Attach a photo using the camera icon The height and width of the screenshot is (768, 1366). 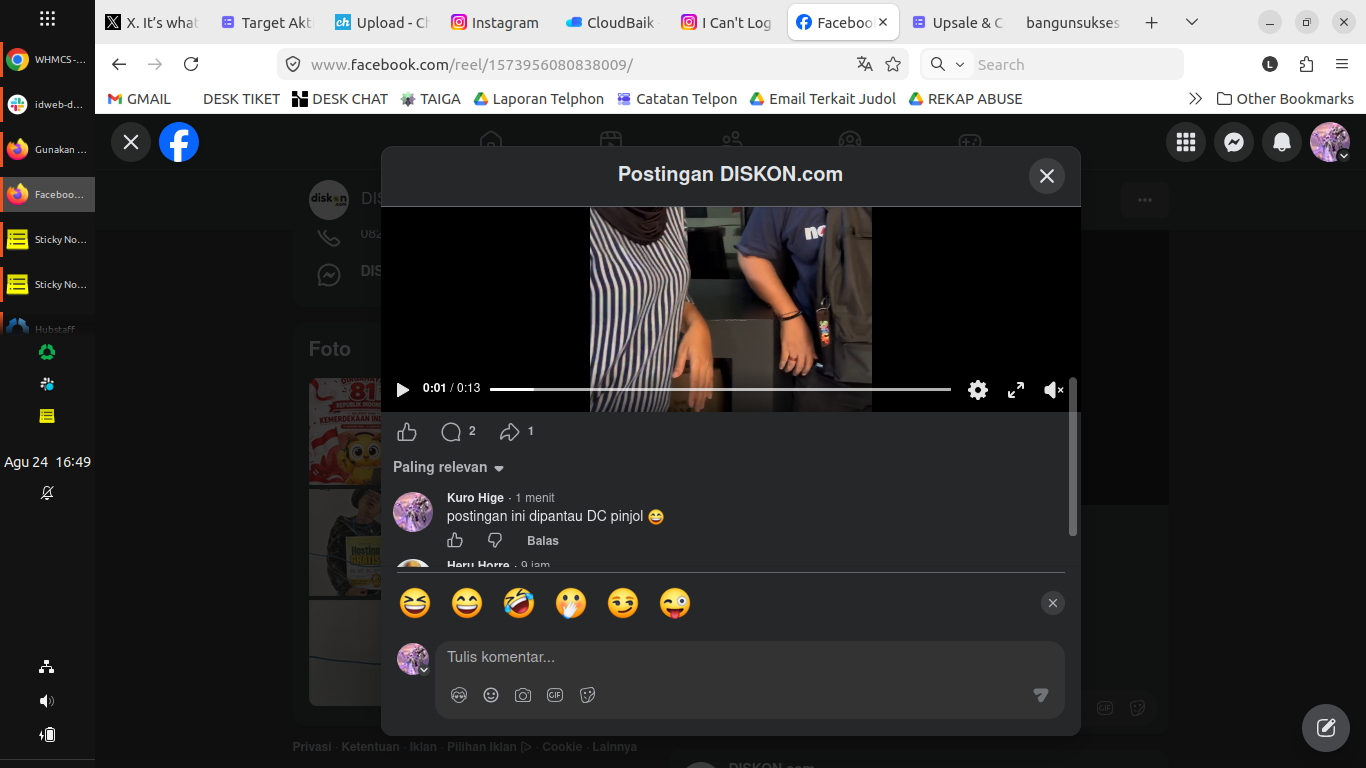tap(523, 695)
